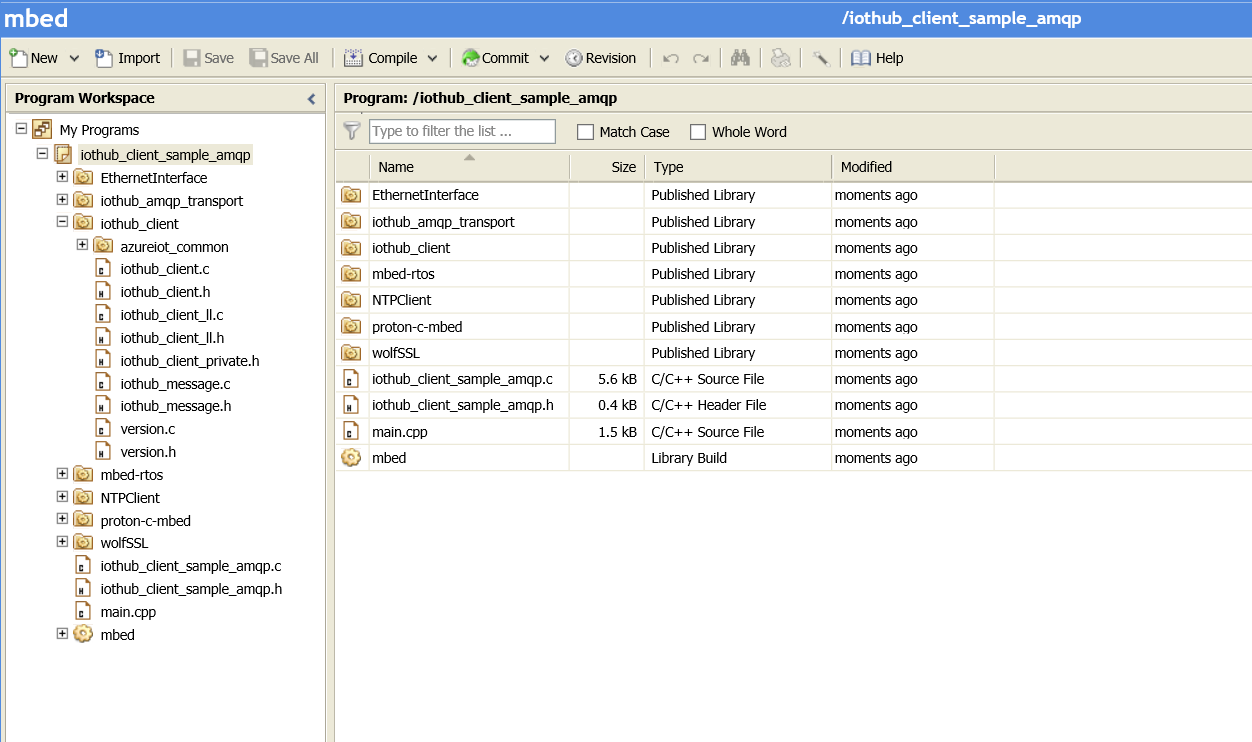Click wolfSSL folder icon in file list
The width and height of the screenshot is (1252, 742).
351,353
